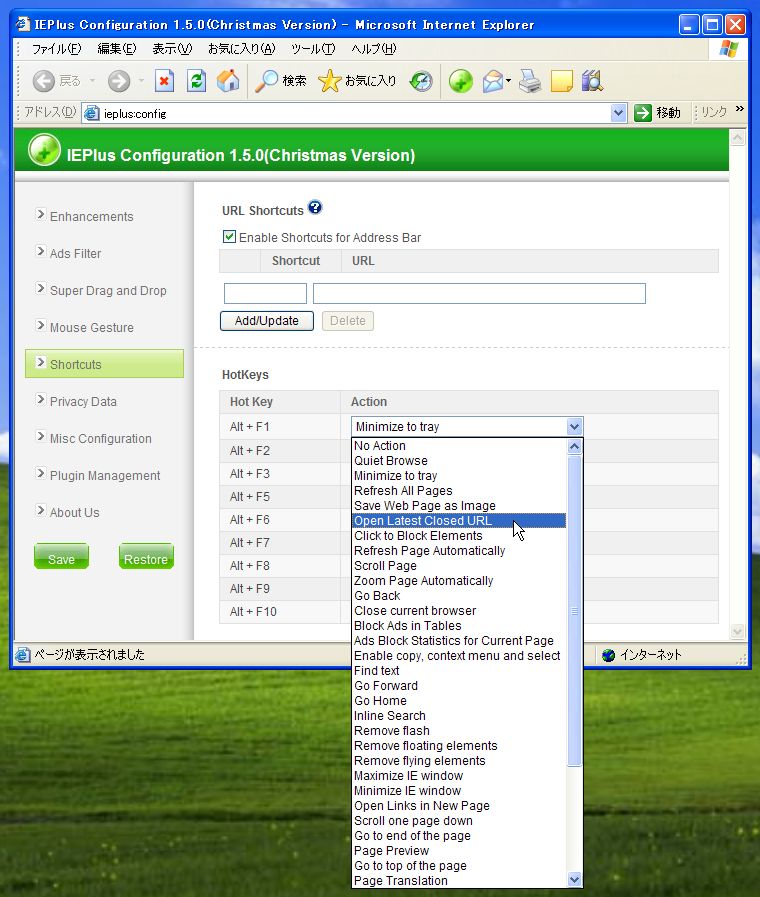Expand the links toolbar chevron

(x=739, y=109)
